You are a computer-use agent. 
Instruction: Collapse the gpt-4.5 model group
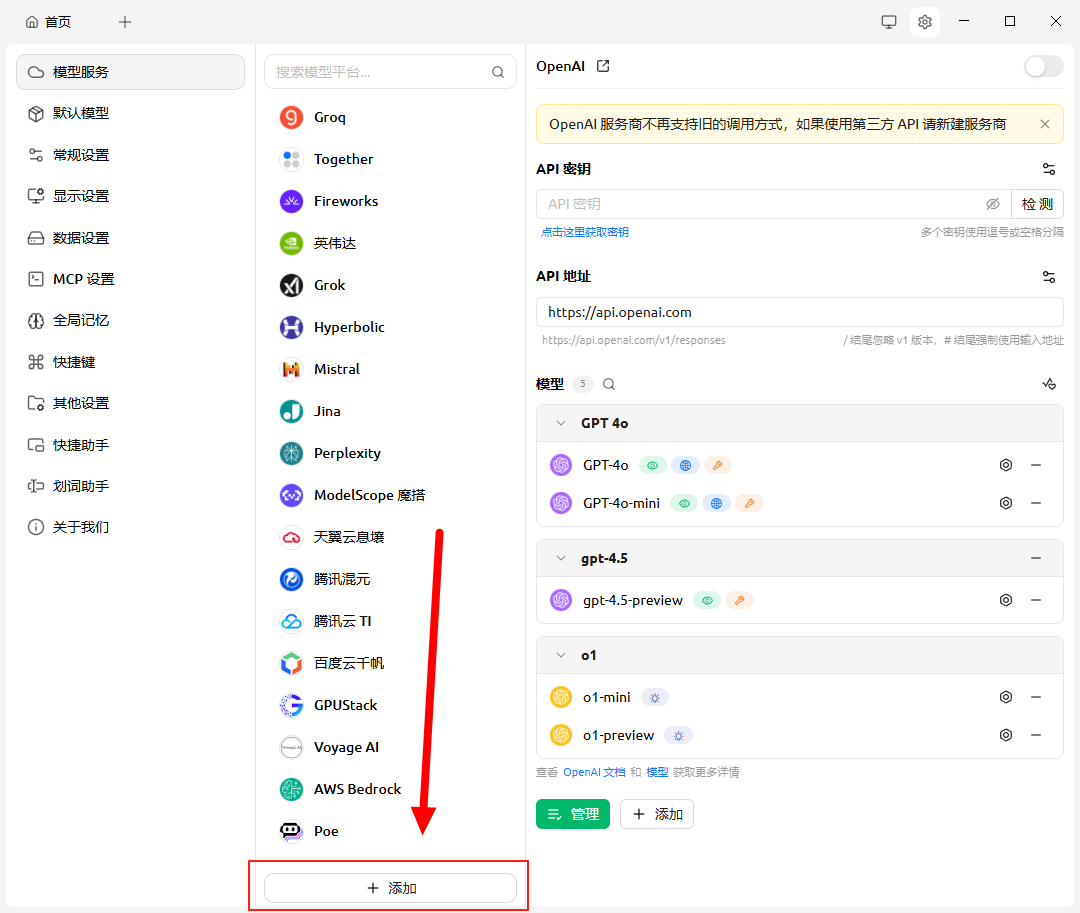click(561, 558)
